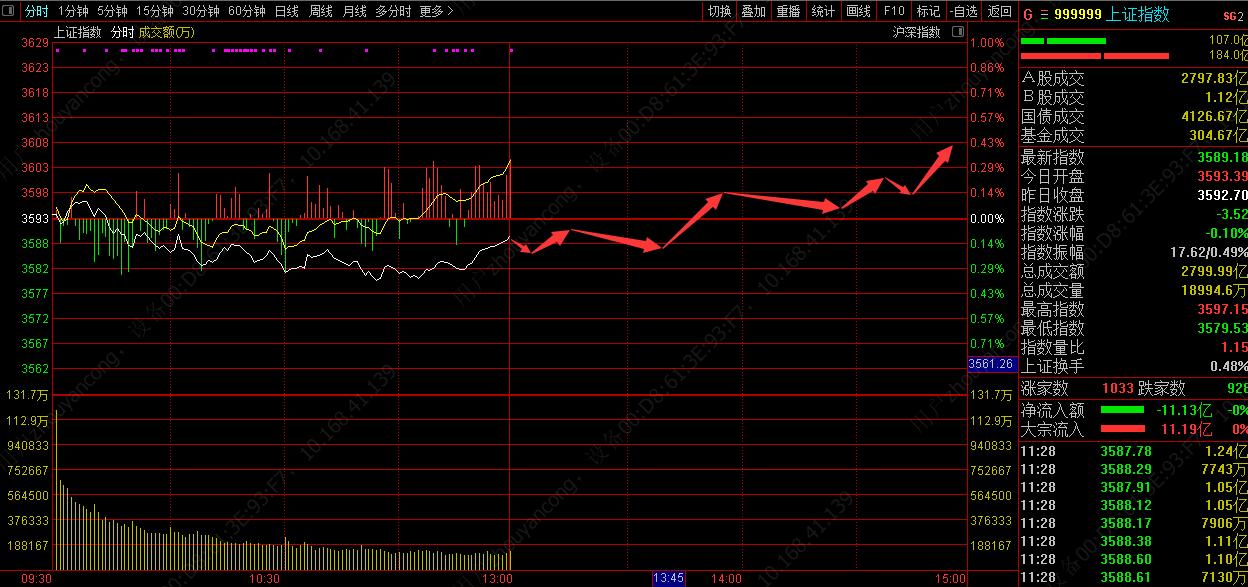Click the 3561.26 price cursor label

(992, 364)
